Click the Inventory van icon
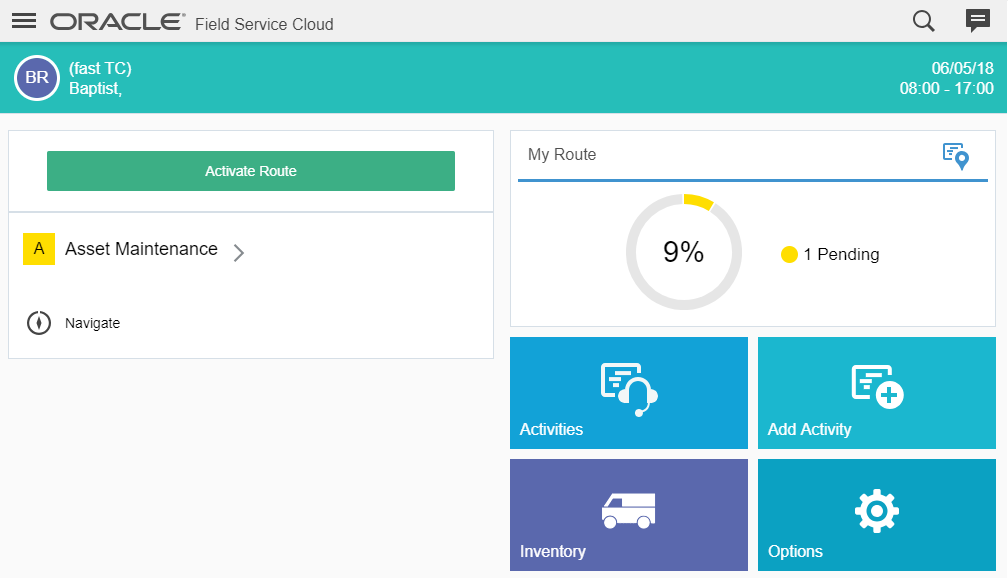This screenshot has height=578, width=1008. tap(628, 510)
